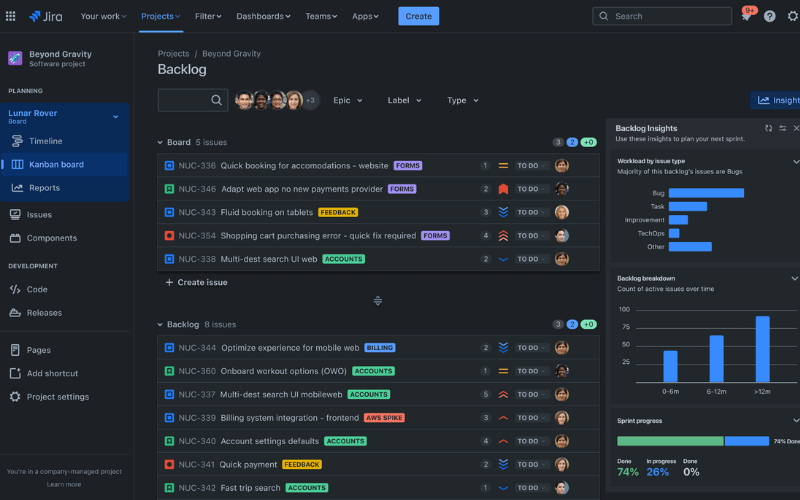This screenshot has width=800, height=500.
Task: Click the Beyond Gravity project avatar
Action: [x=15, y=58]
